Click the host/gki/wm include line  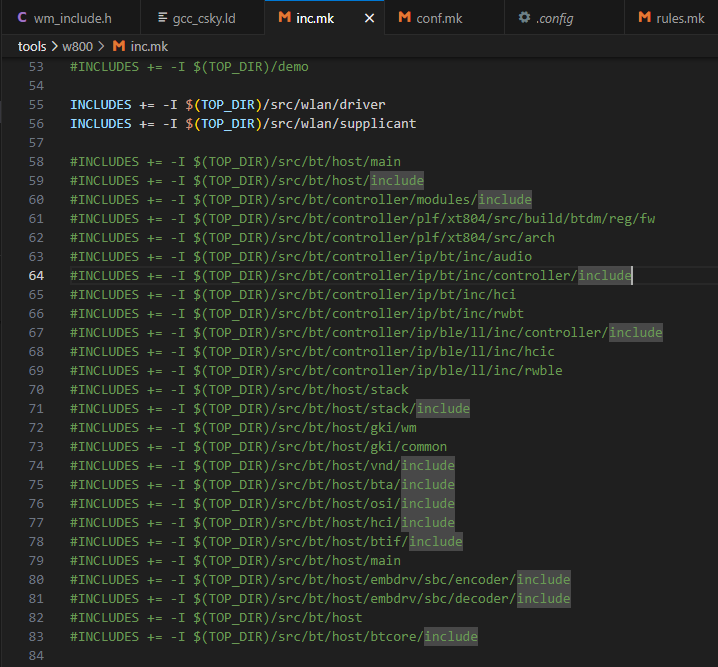tap(243, 428)
